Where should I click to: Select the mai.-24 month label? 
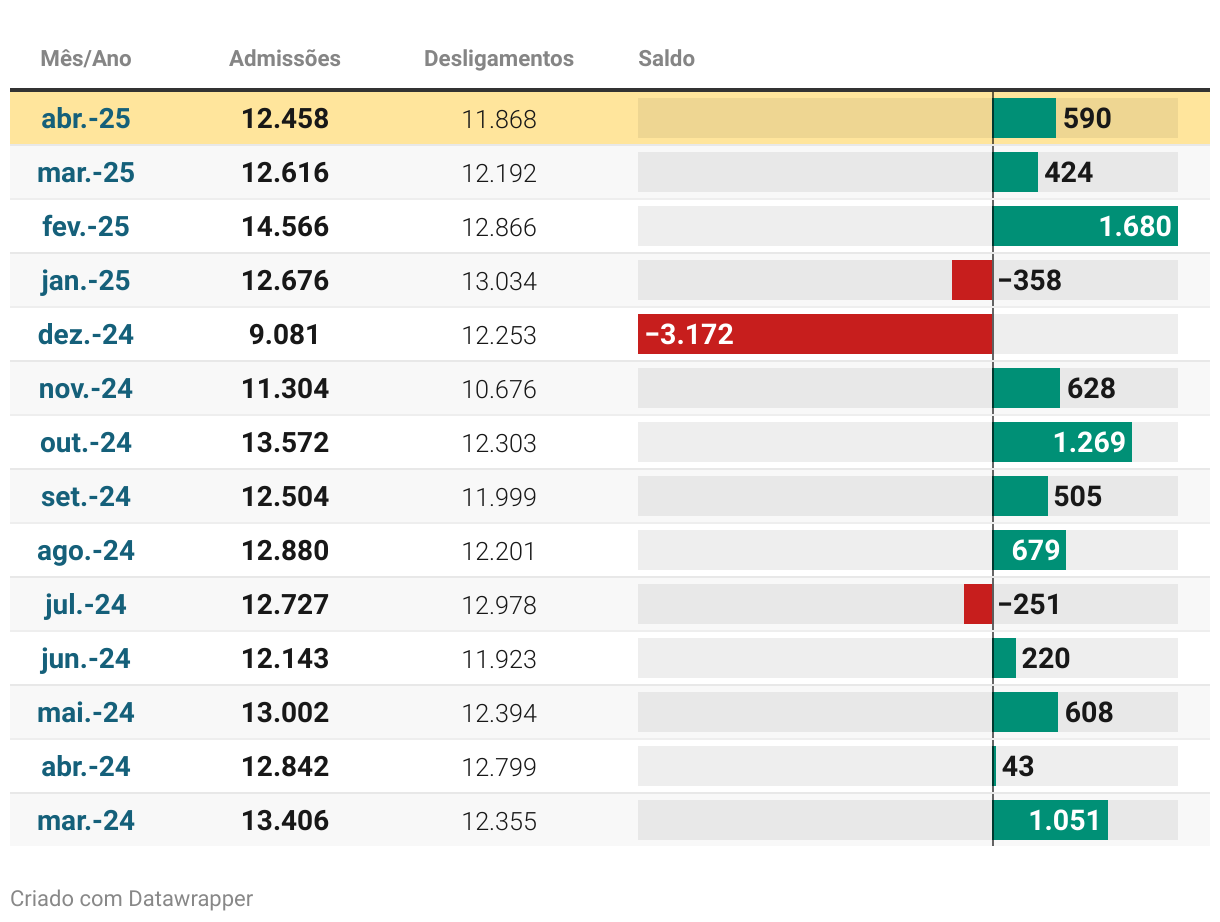[85, 713]
